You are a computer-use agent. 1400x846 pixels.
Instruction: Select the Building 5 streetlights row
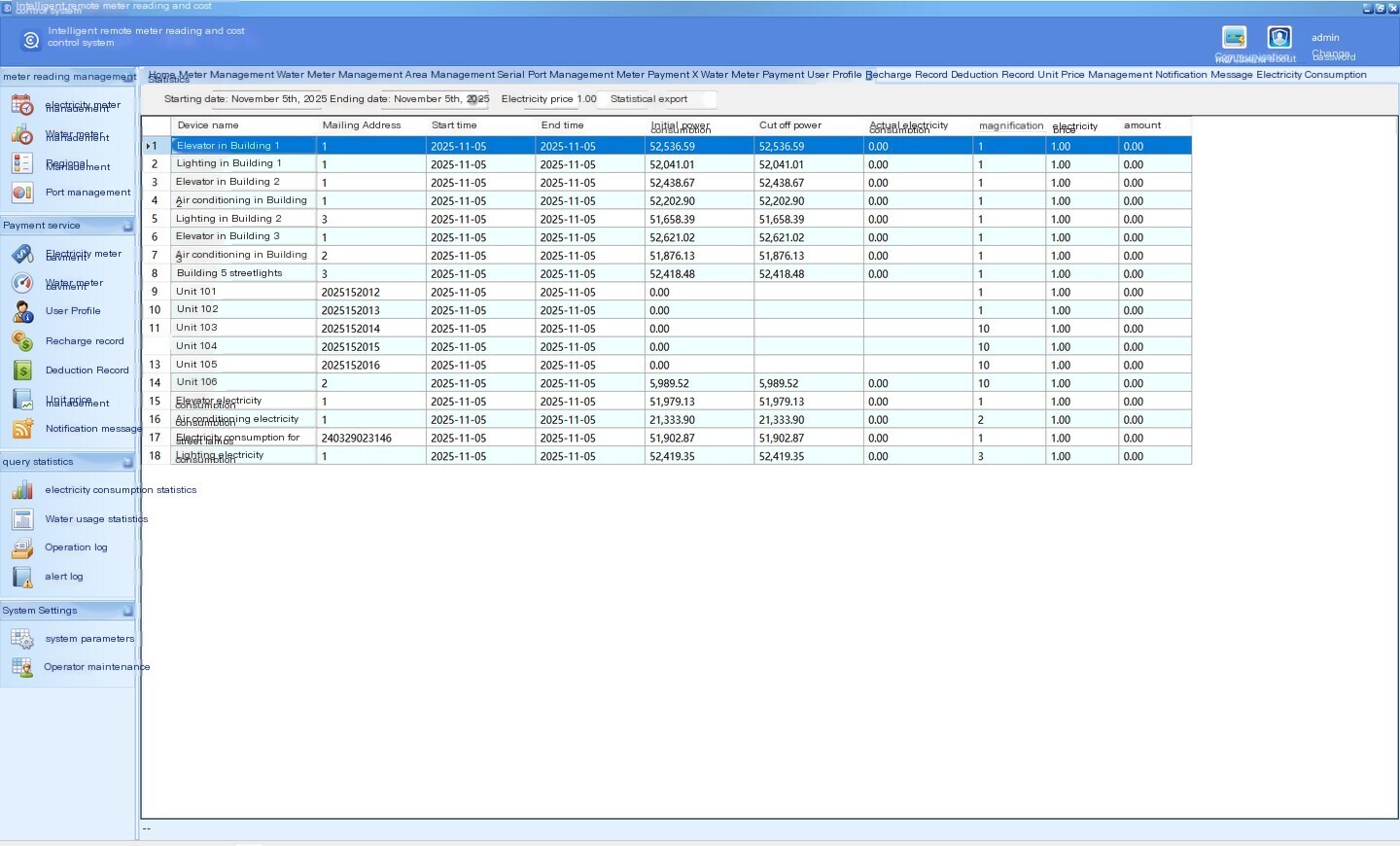coord(667,274)
